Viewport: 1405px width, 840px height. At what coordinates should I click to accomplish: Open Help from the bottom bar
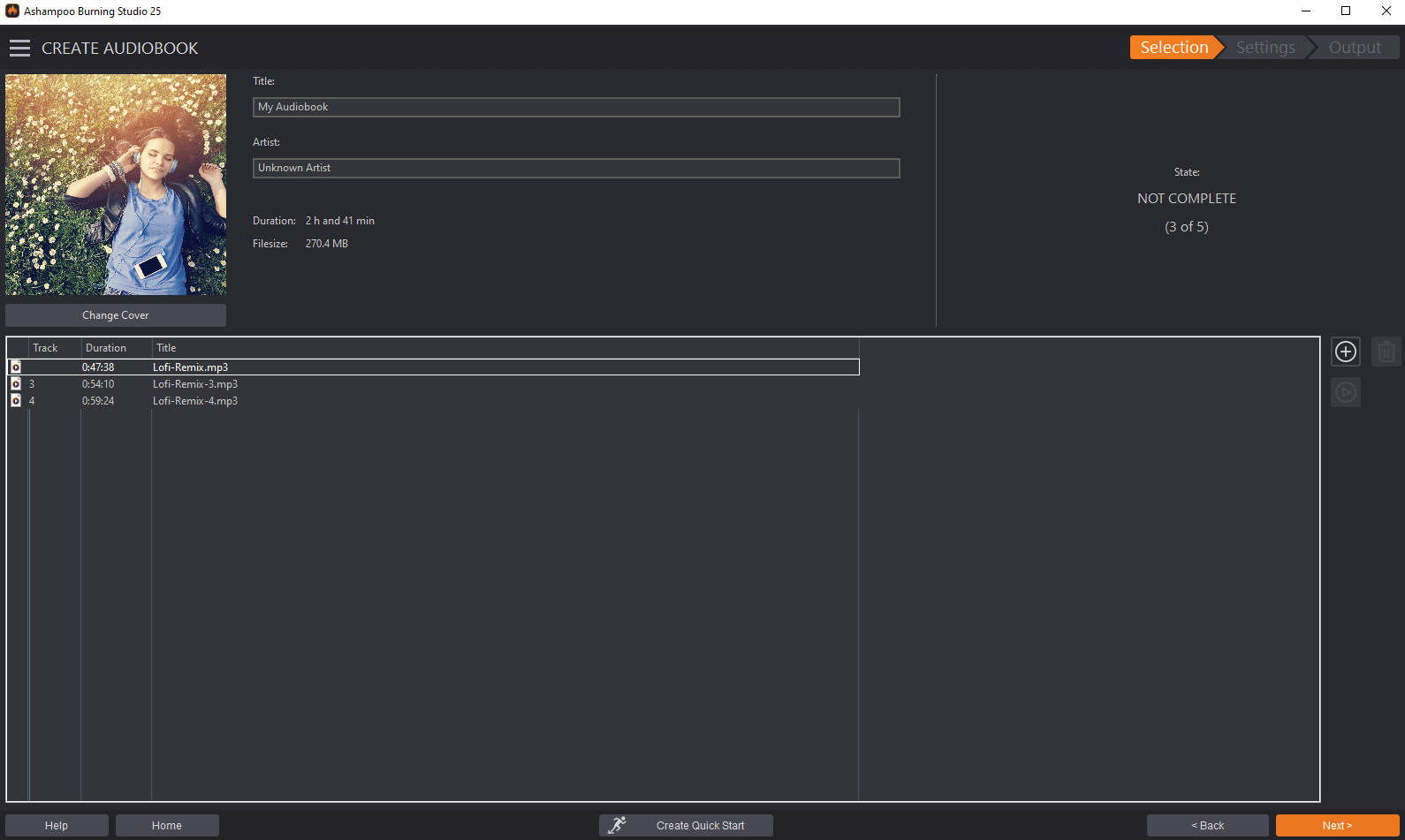coord(57,826)
